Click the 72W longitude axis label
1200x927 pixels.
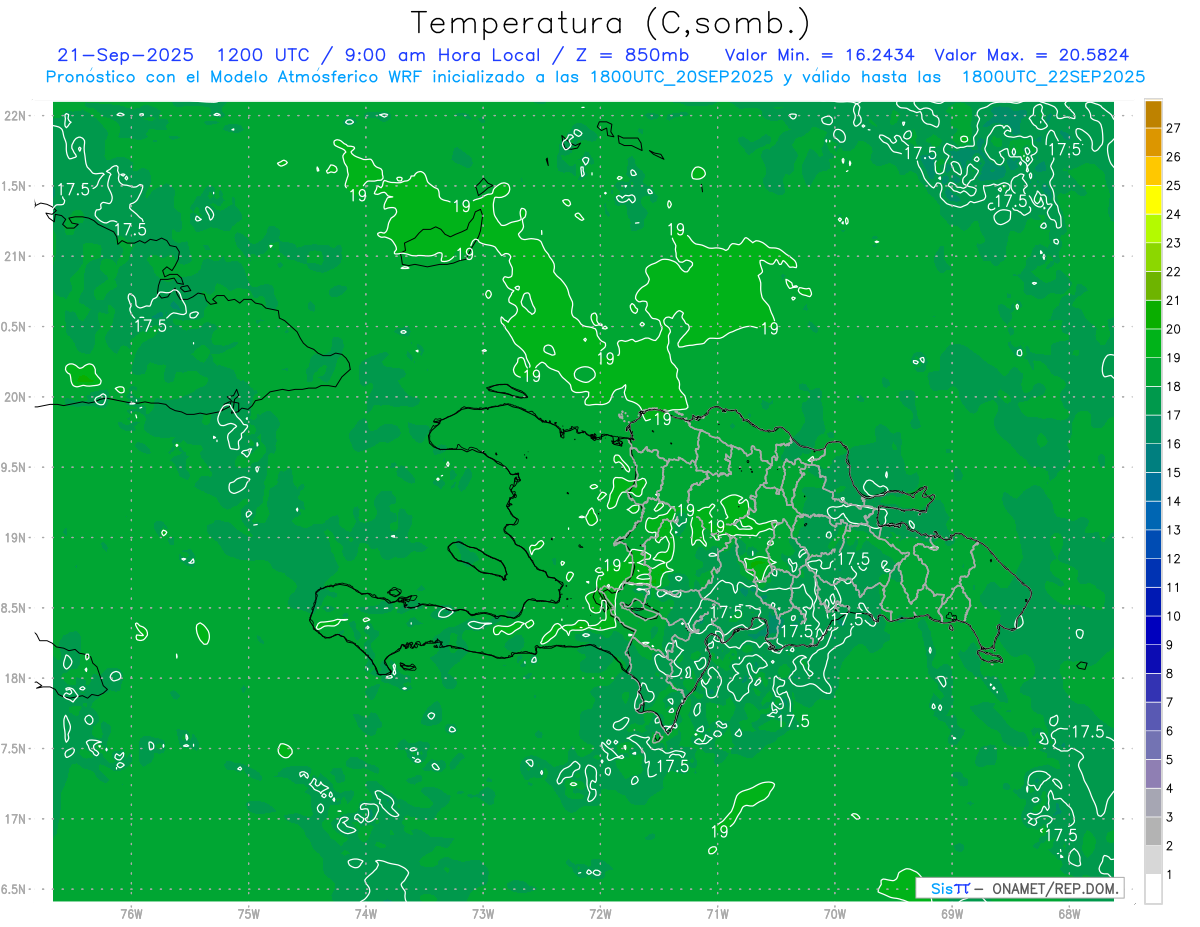600,913
